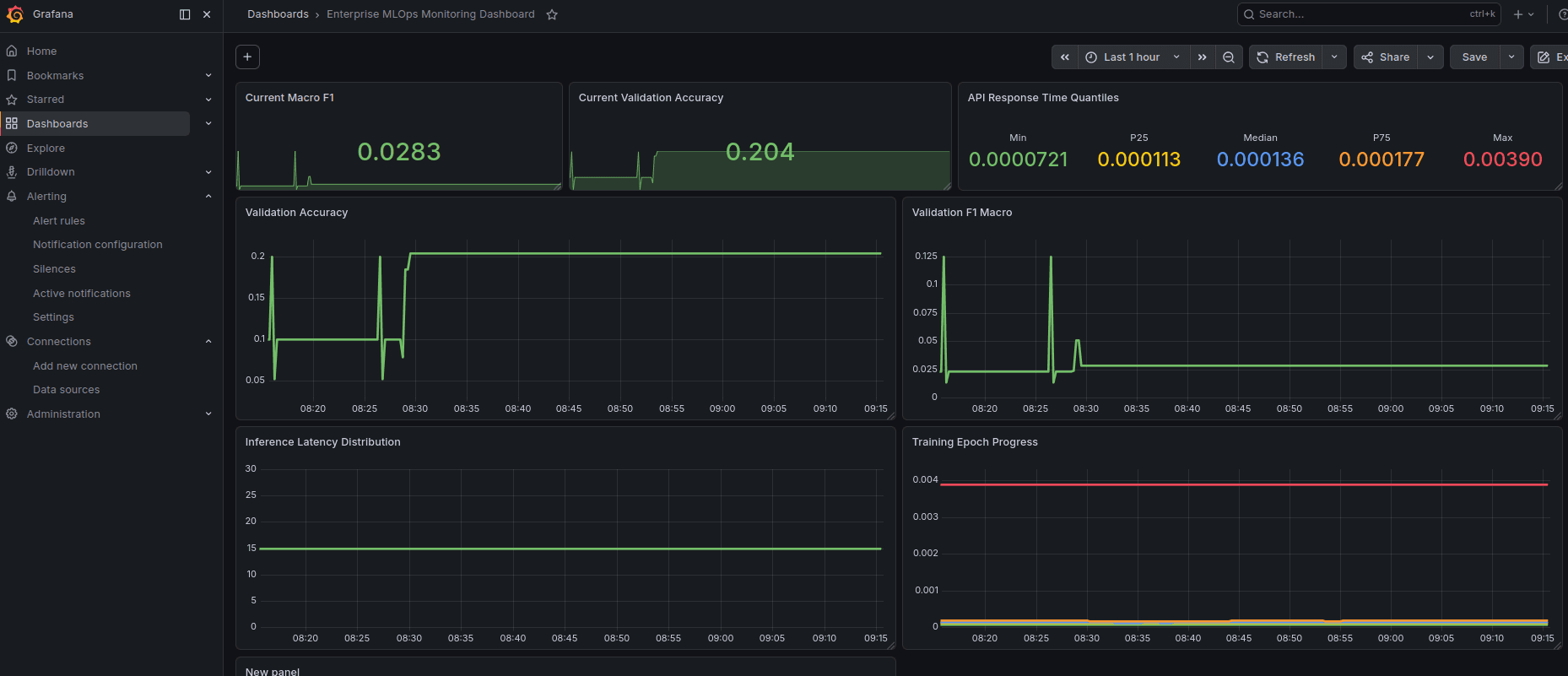This screenshot has width=1568, height=676.
Task: Open Drilldown in sidebar
Action: tap(51, 172)
